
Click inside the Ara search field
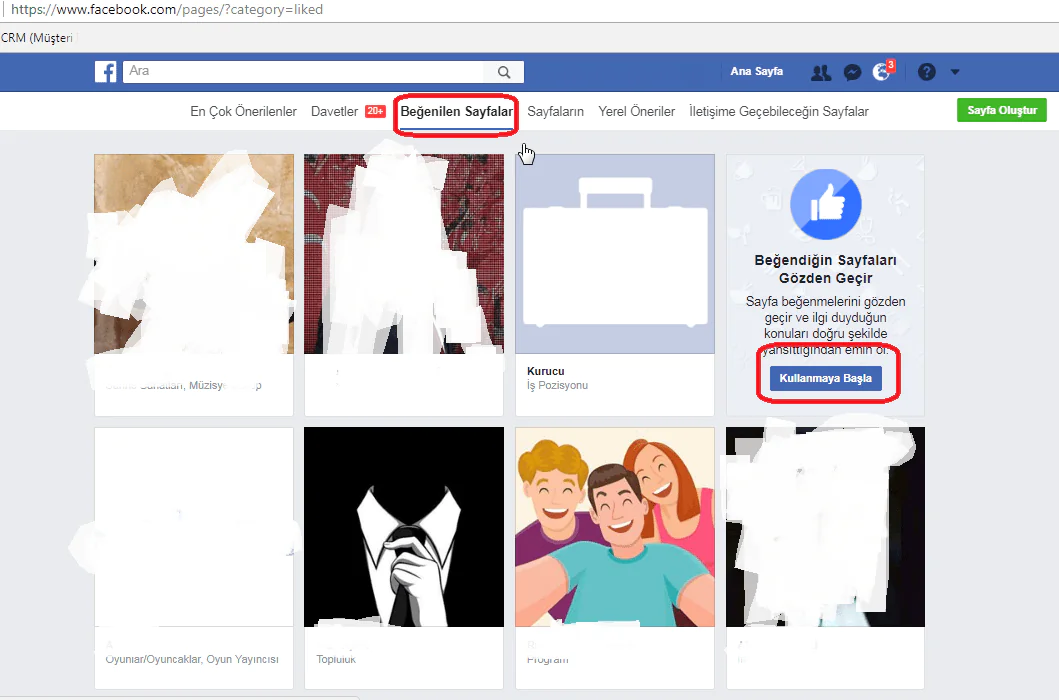(x=300, y=71)
